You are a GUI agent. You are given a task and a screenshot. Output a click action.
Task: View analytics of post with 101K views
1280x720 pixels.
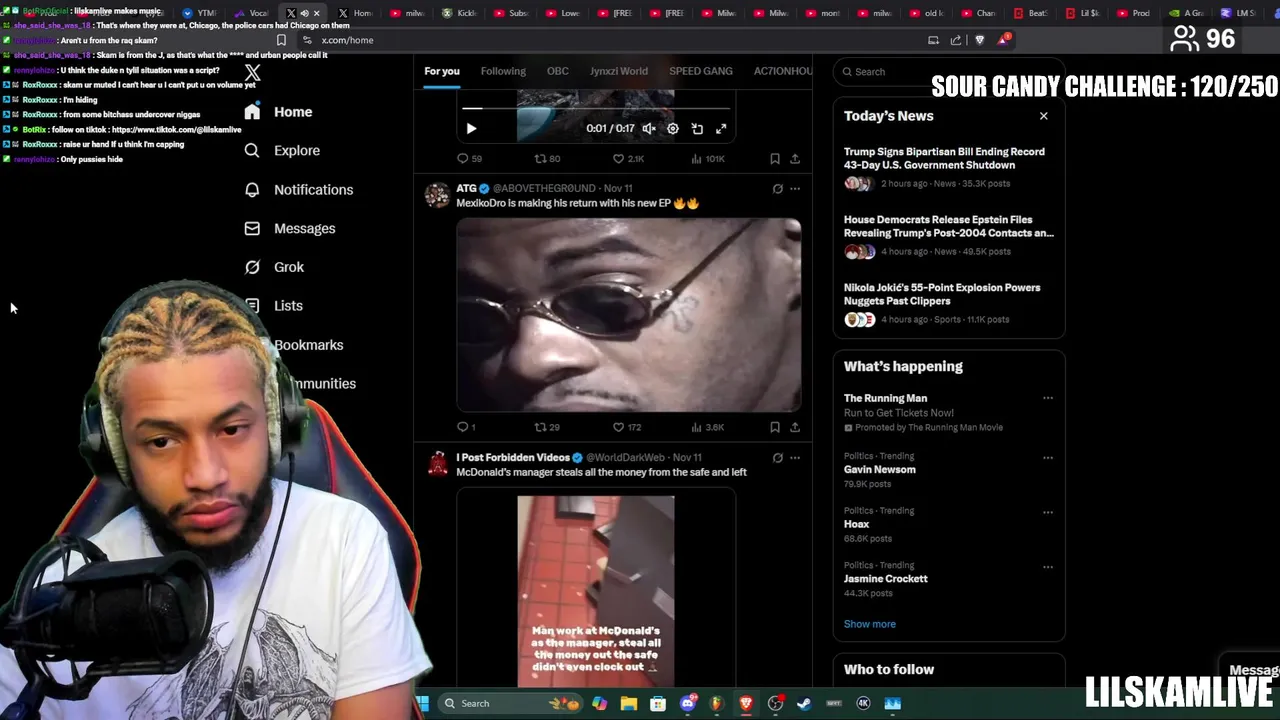point(708,158)
